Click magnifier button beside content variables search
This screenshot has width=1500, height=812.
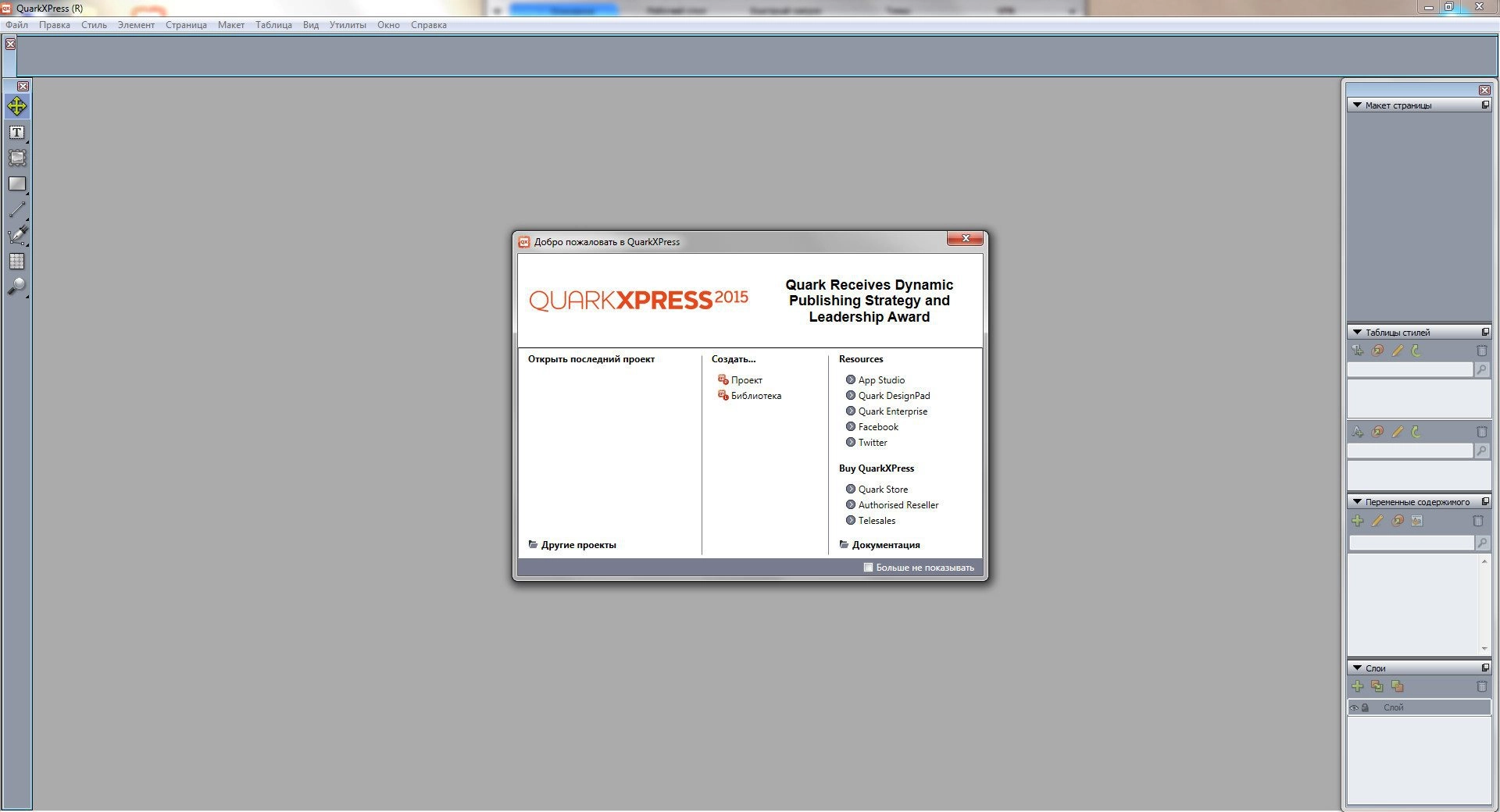pyautogui.click(x=1482, y=543)
